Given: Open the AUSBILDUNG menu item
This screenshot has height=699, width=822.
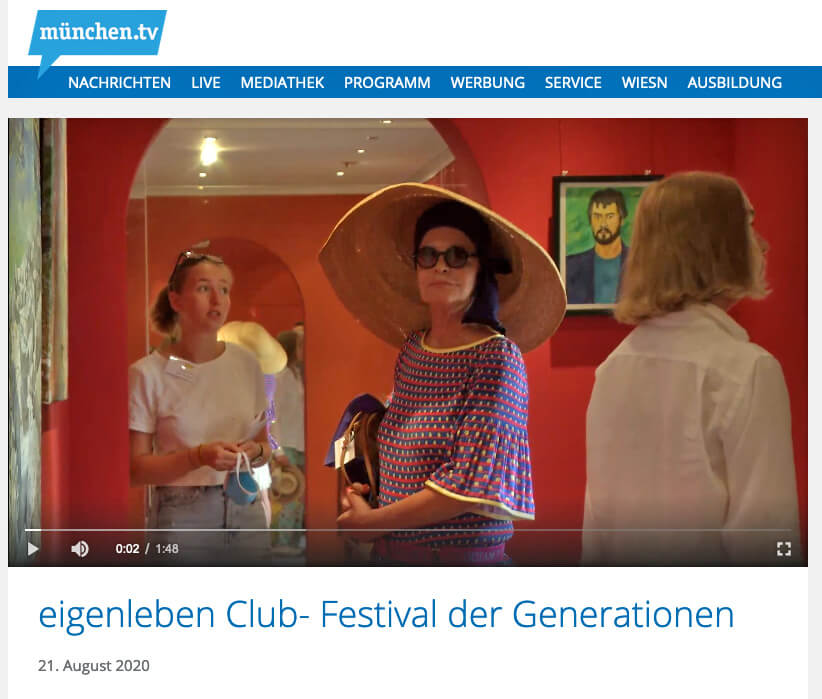Looking at the screenshot, I should click(x=734, y=82).
